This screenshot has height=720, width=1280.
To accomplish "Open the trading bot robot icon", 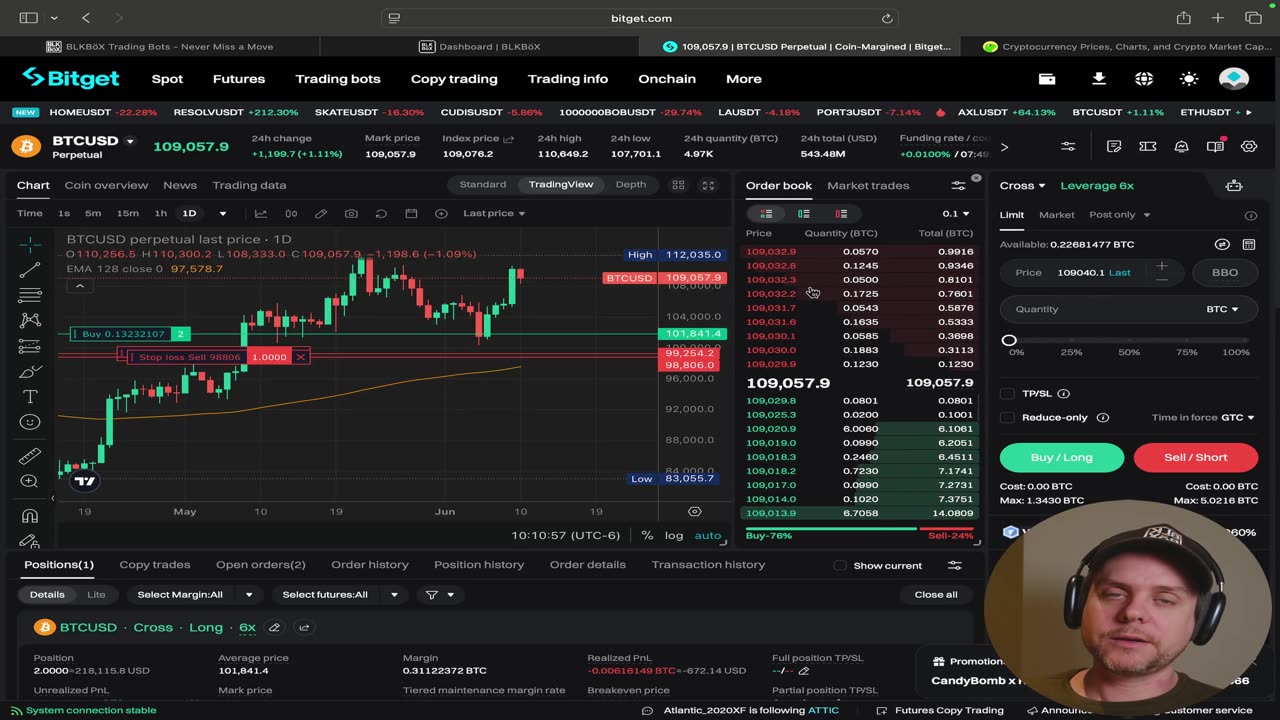I will [x=1234, y=185].
